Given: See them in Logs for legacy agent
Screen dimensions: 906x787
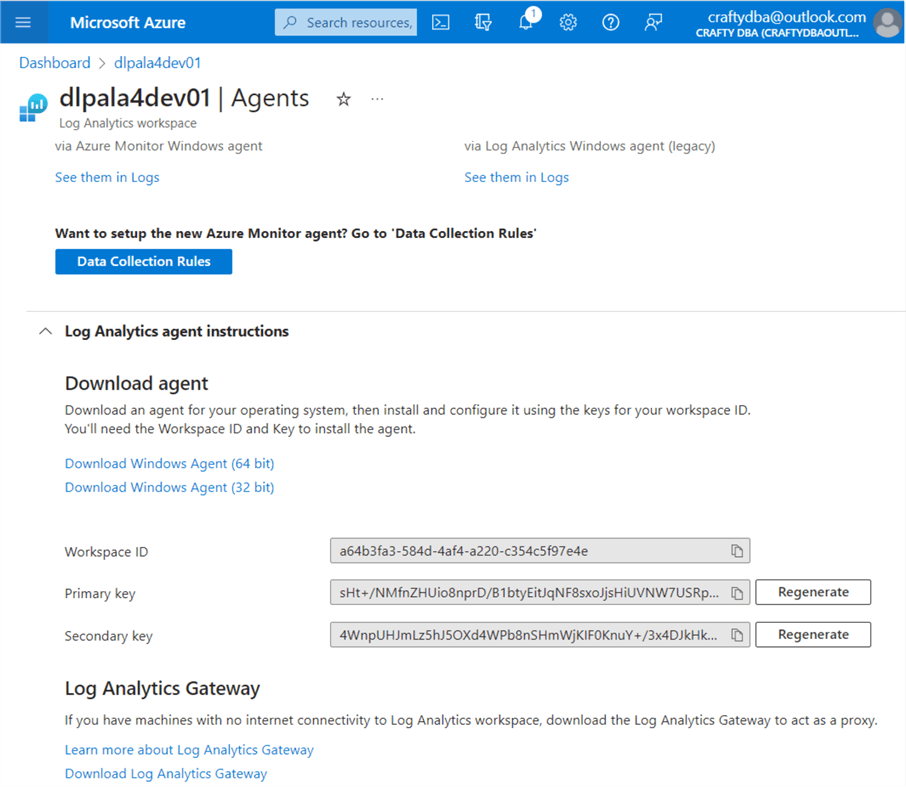Looking at the screenshot, I should pyautogui.click(x=517, y=177).
